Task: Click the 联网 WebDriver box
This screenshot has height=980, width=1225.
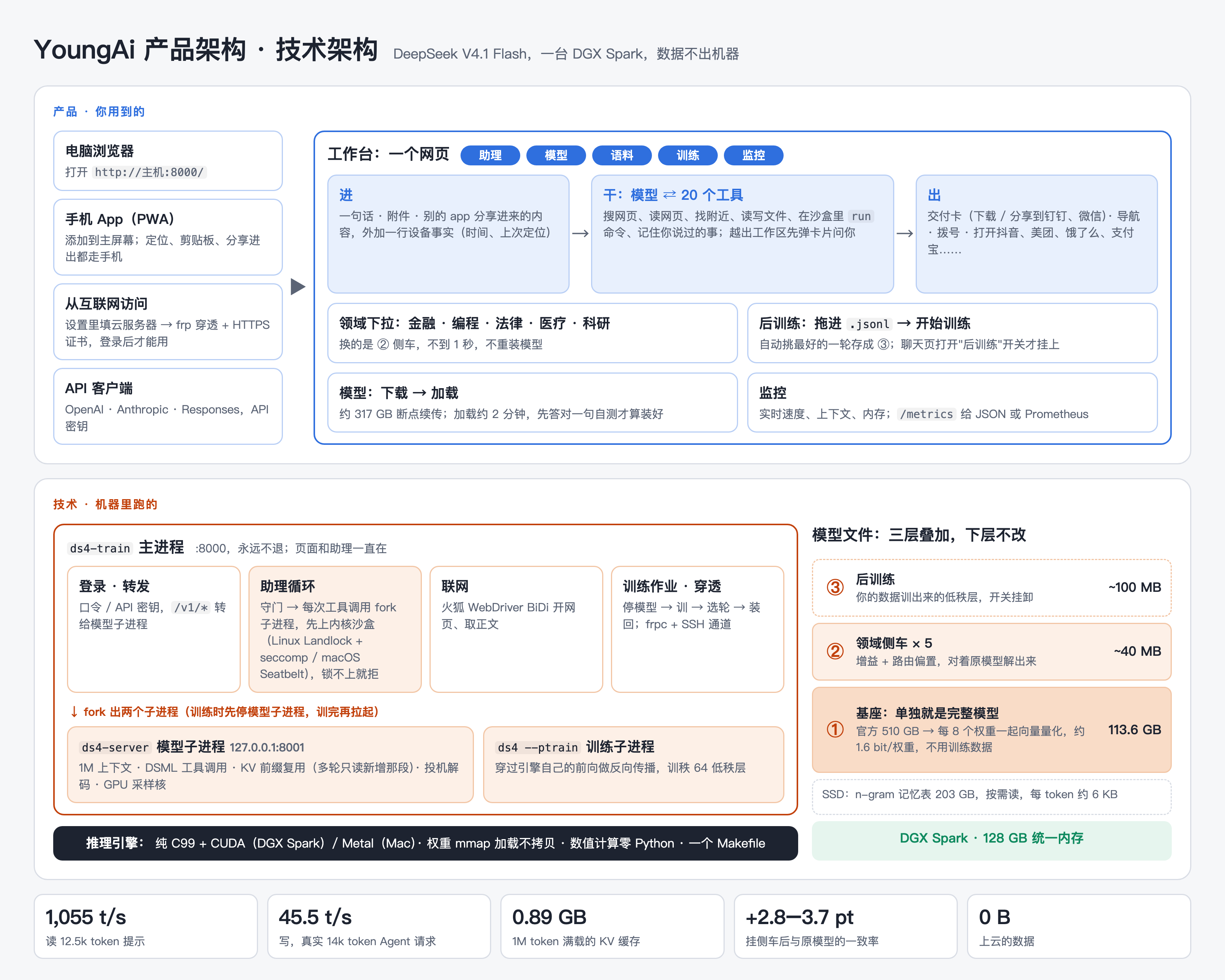Action: (x=516, y=629)
